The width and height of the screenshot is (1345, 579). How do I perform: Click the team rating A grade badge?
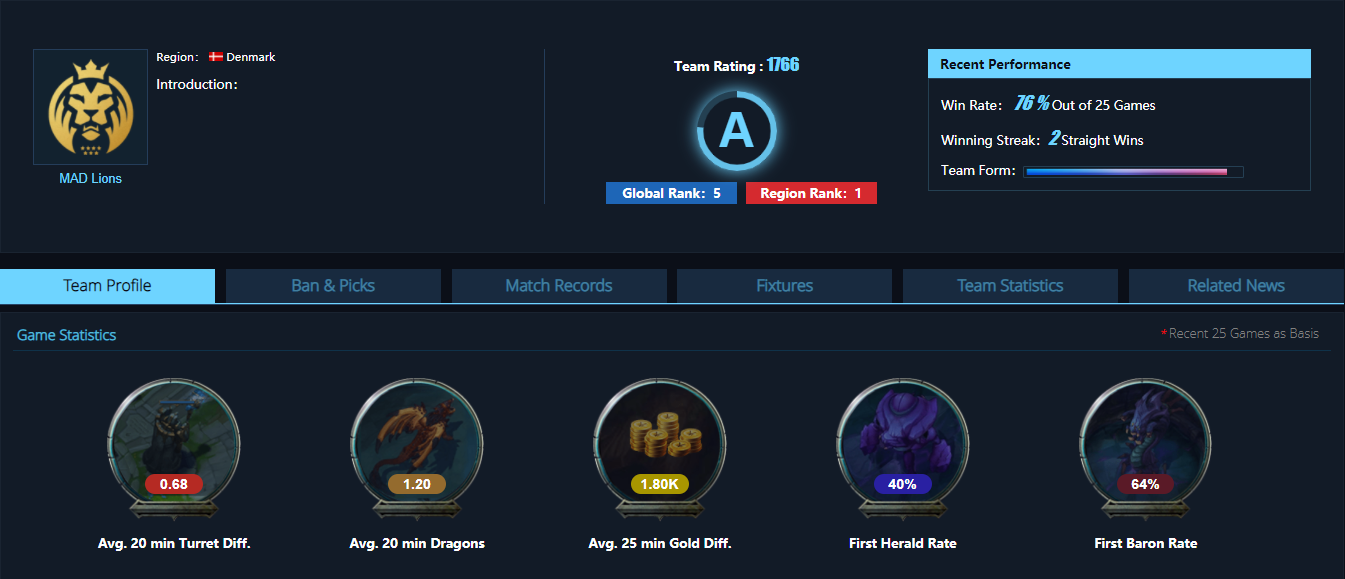click(737, 131)
